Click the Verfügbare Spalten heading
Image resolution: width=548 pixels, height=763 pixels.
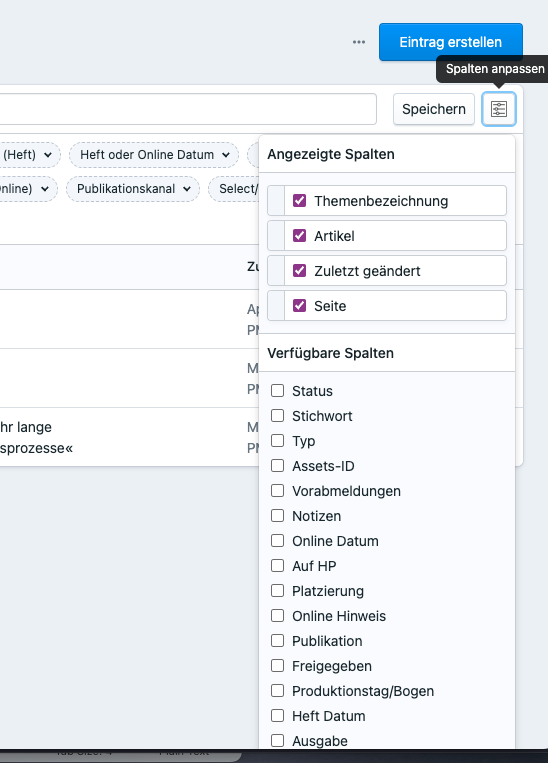coord(330,353)
